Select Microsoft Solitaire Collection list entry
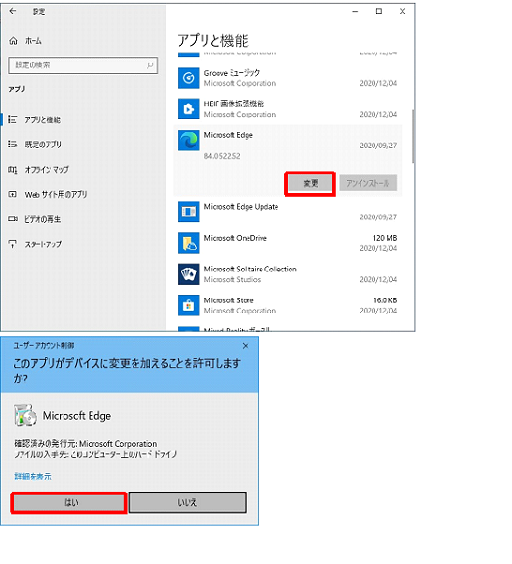The image size is (512, 564). coord(288,274)
